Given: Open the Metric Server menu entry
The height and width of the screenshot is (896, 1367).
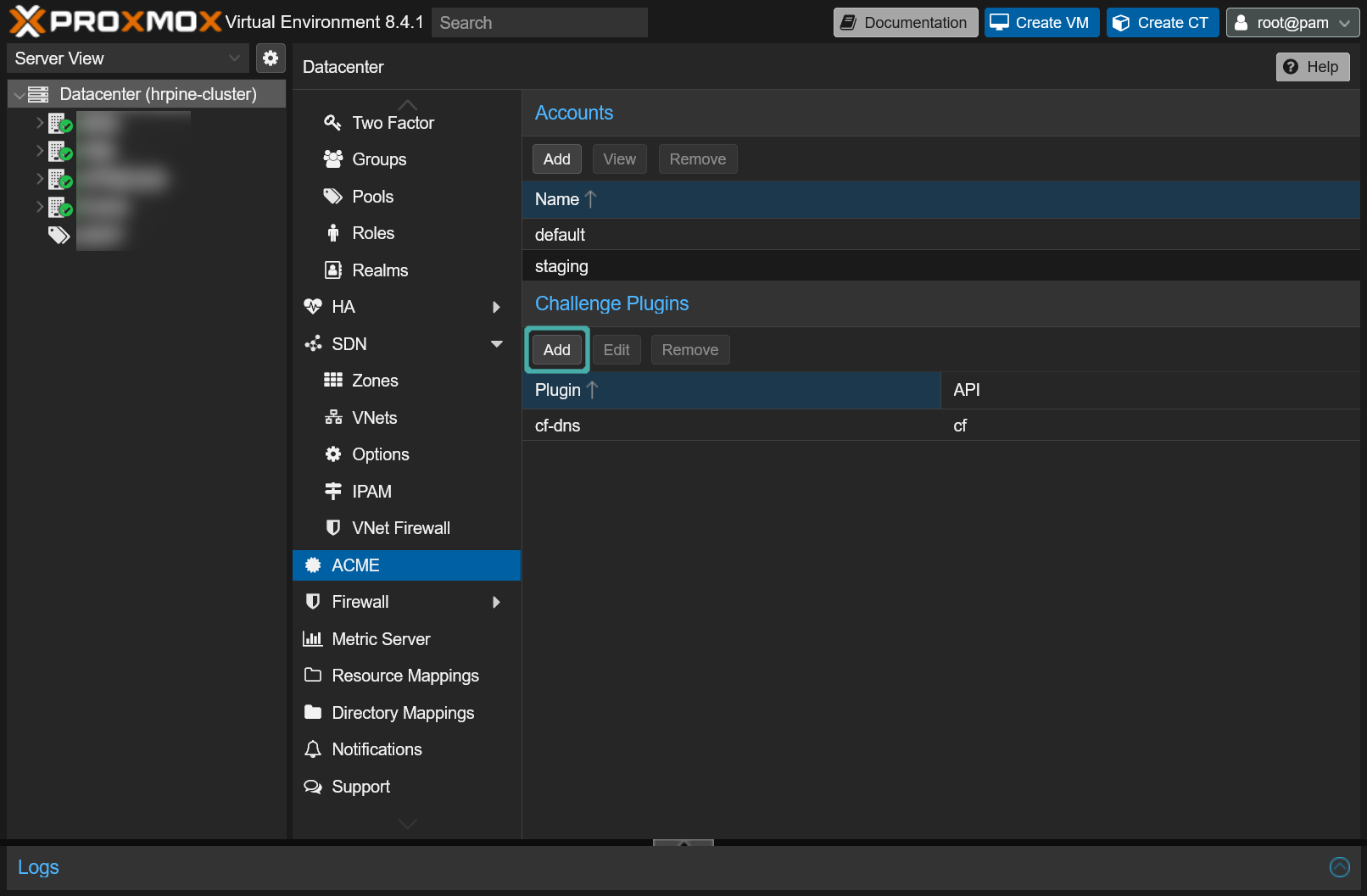Looking at the screenshot, I should (407, 639).
